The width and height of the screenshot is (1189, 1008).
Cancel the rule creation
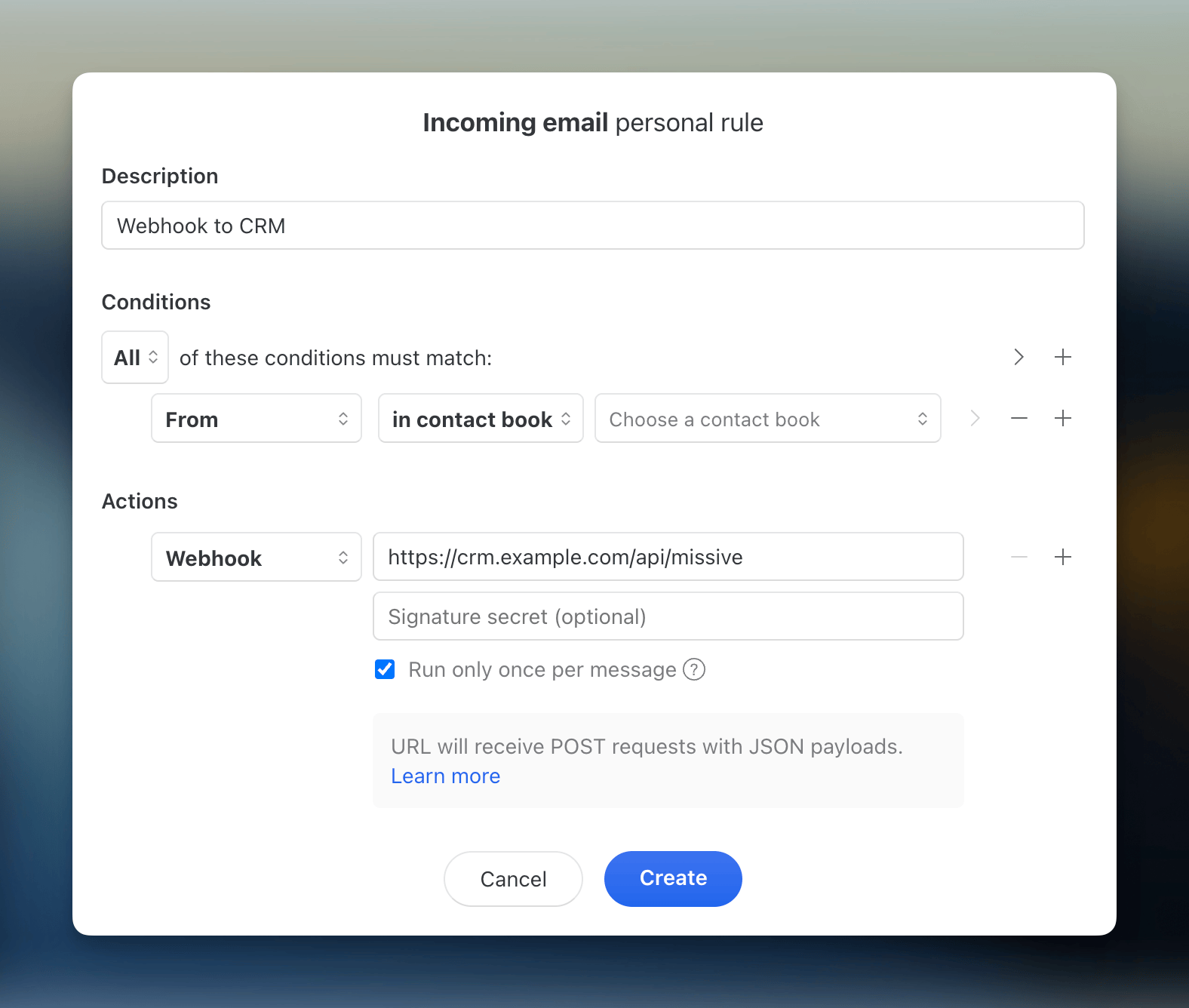pyautogui.click(x=513, y=879)
